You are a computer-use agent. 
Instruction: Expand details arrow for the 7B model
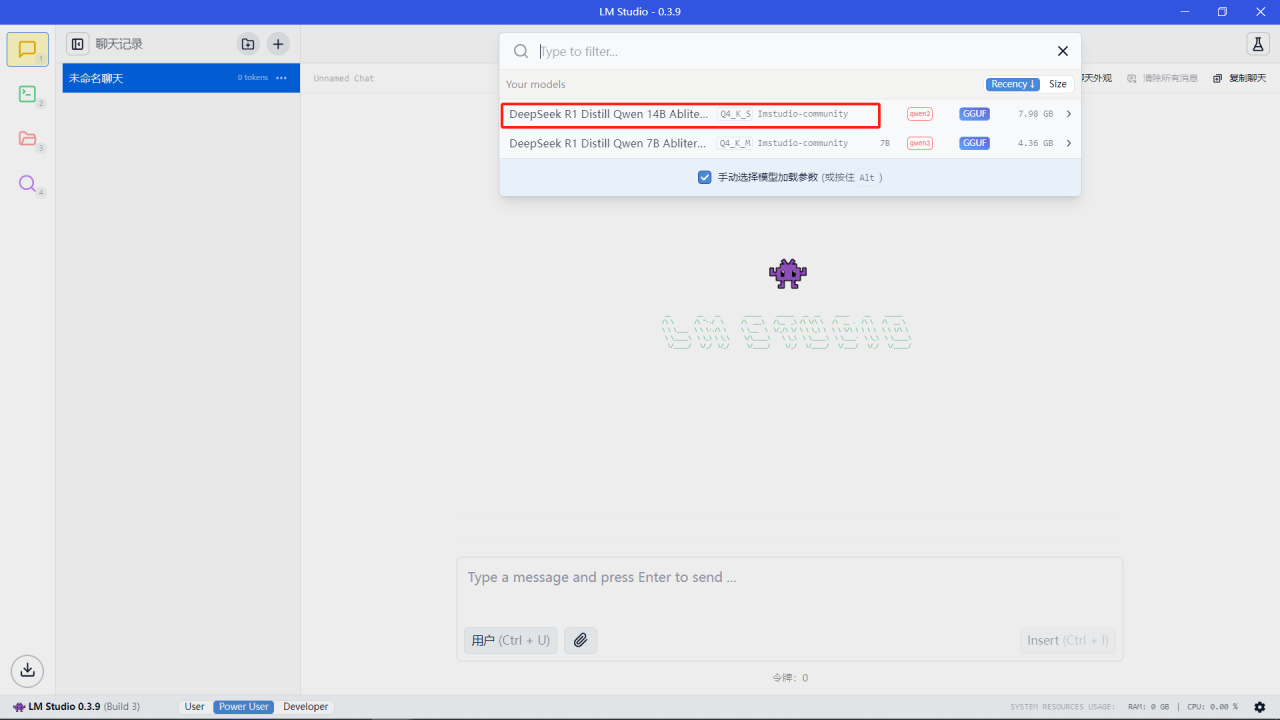pos(1069,143)
